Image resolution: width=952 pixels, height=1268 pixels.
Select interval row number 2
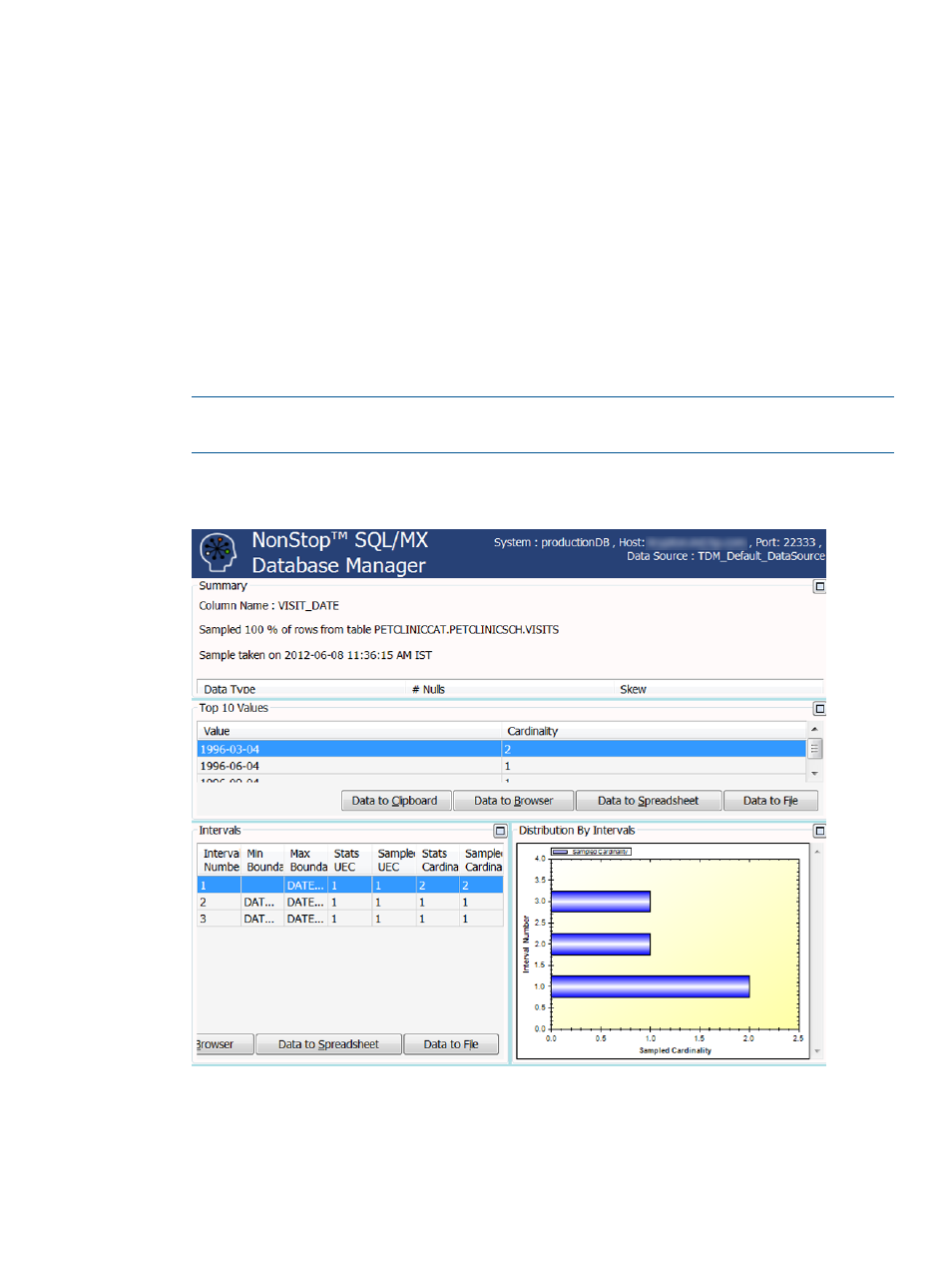coord(349,902)
